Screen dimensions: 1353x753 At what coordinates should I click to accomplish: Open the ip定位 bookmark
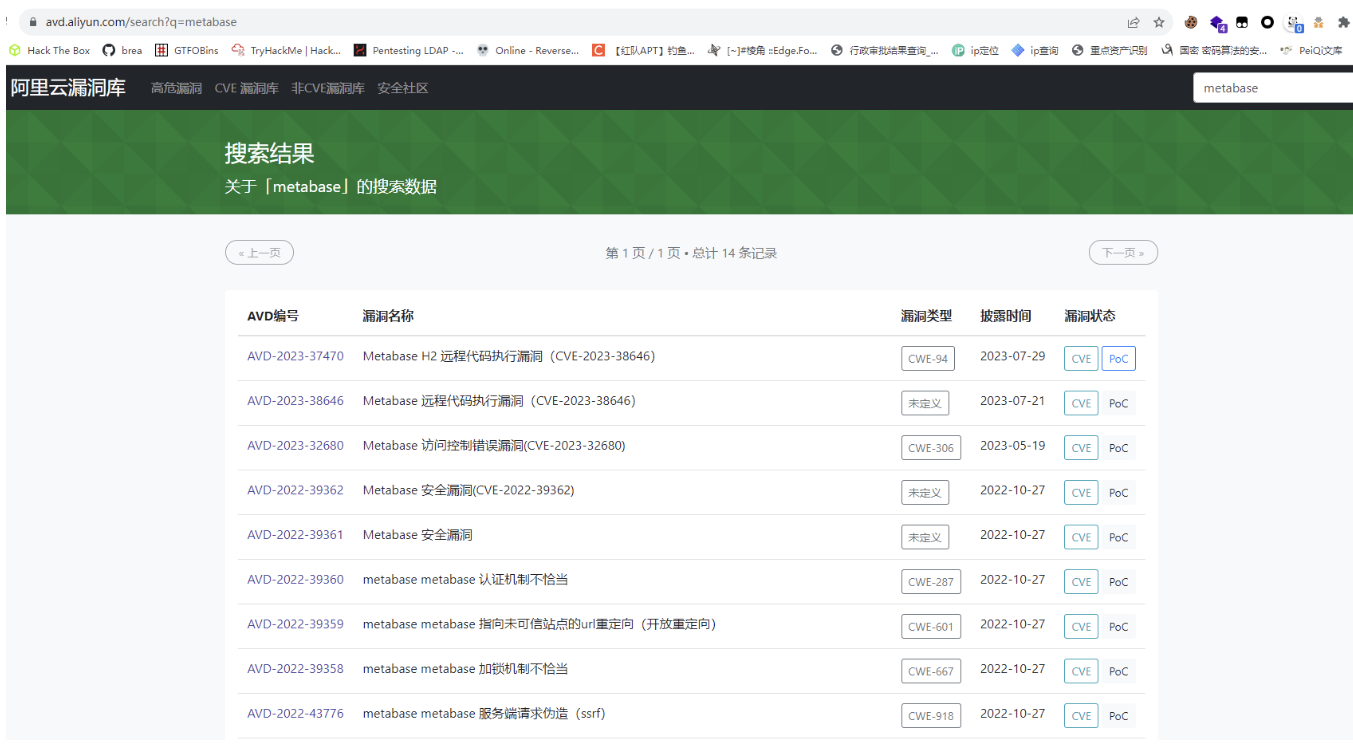click(x=975, y=50)
